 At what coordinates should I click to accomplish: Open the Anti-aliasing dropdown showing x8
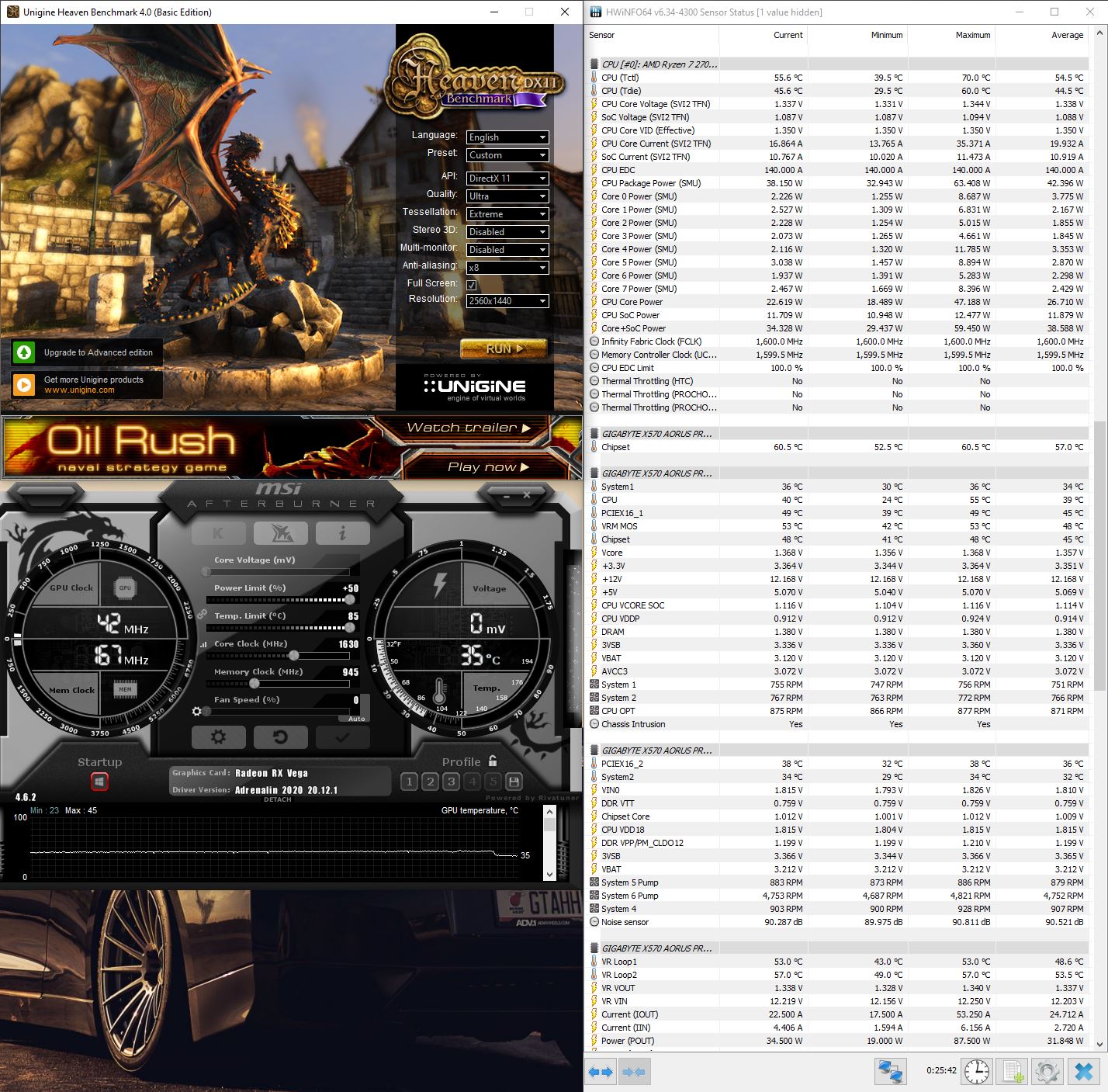(x=507, y=268)
